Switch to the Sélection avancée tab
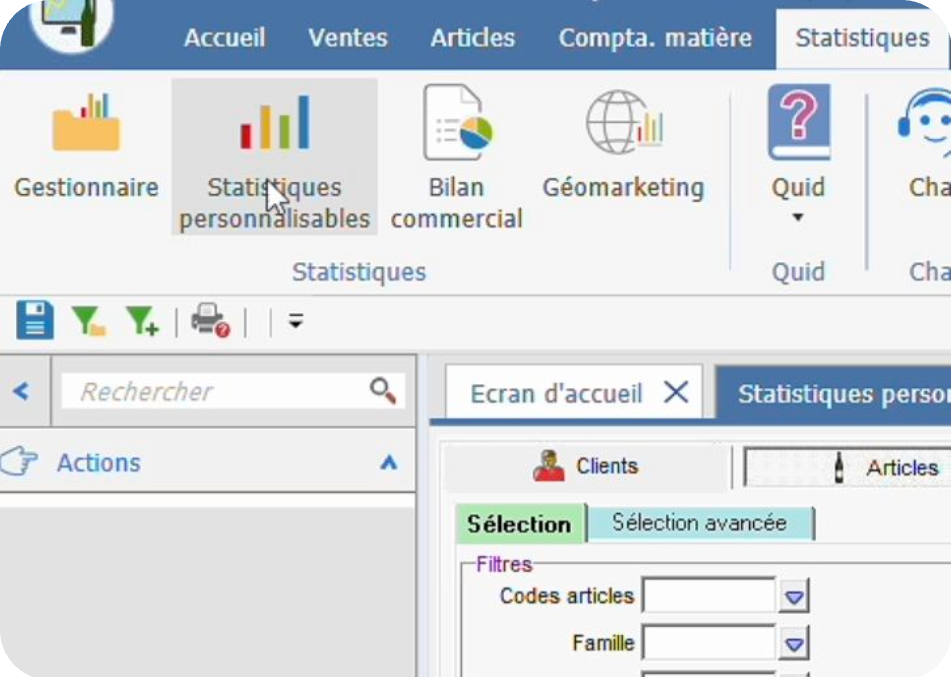The image size is (952, 680). pyautogui.click(x=700, y=522)
